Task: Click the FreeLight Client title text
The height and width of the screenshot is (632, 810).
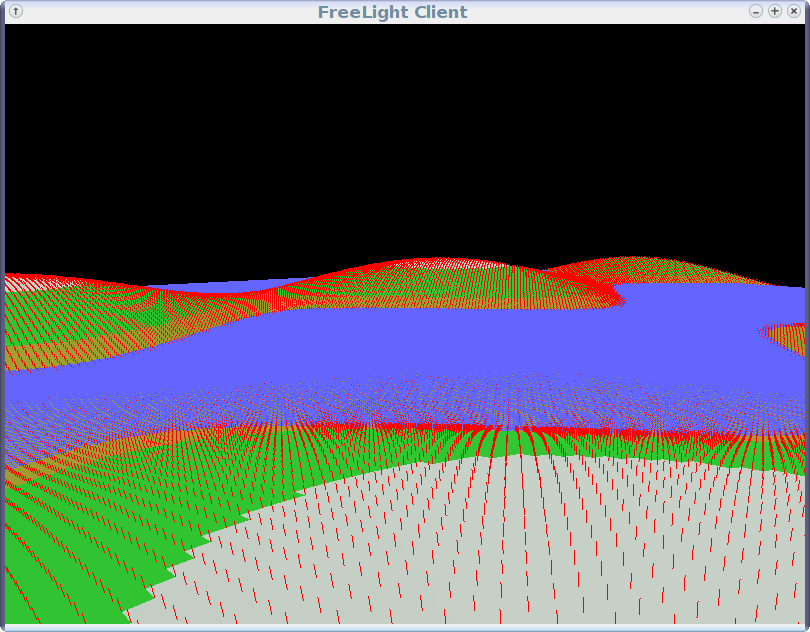Action: [392, 12]
